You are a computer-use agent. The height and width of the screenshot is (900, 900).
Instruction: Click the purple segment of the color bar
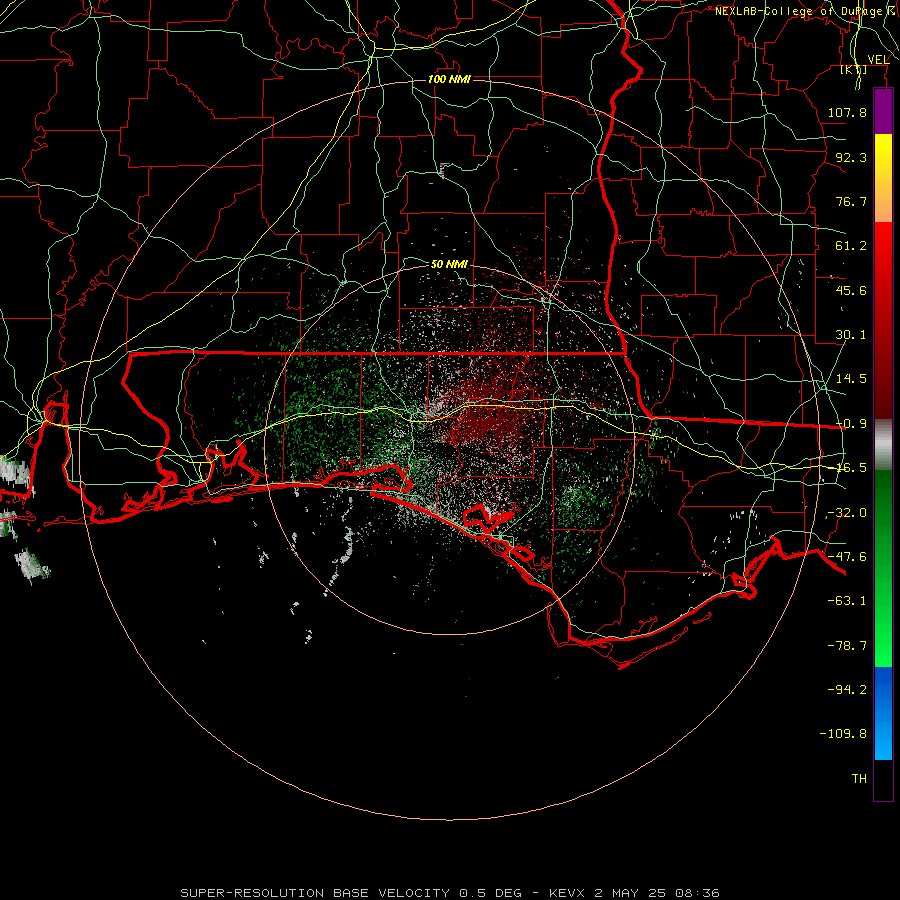[x=883, y=111]
